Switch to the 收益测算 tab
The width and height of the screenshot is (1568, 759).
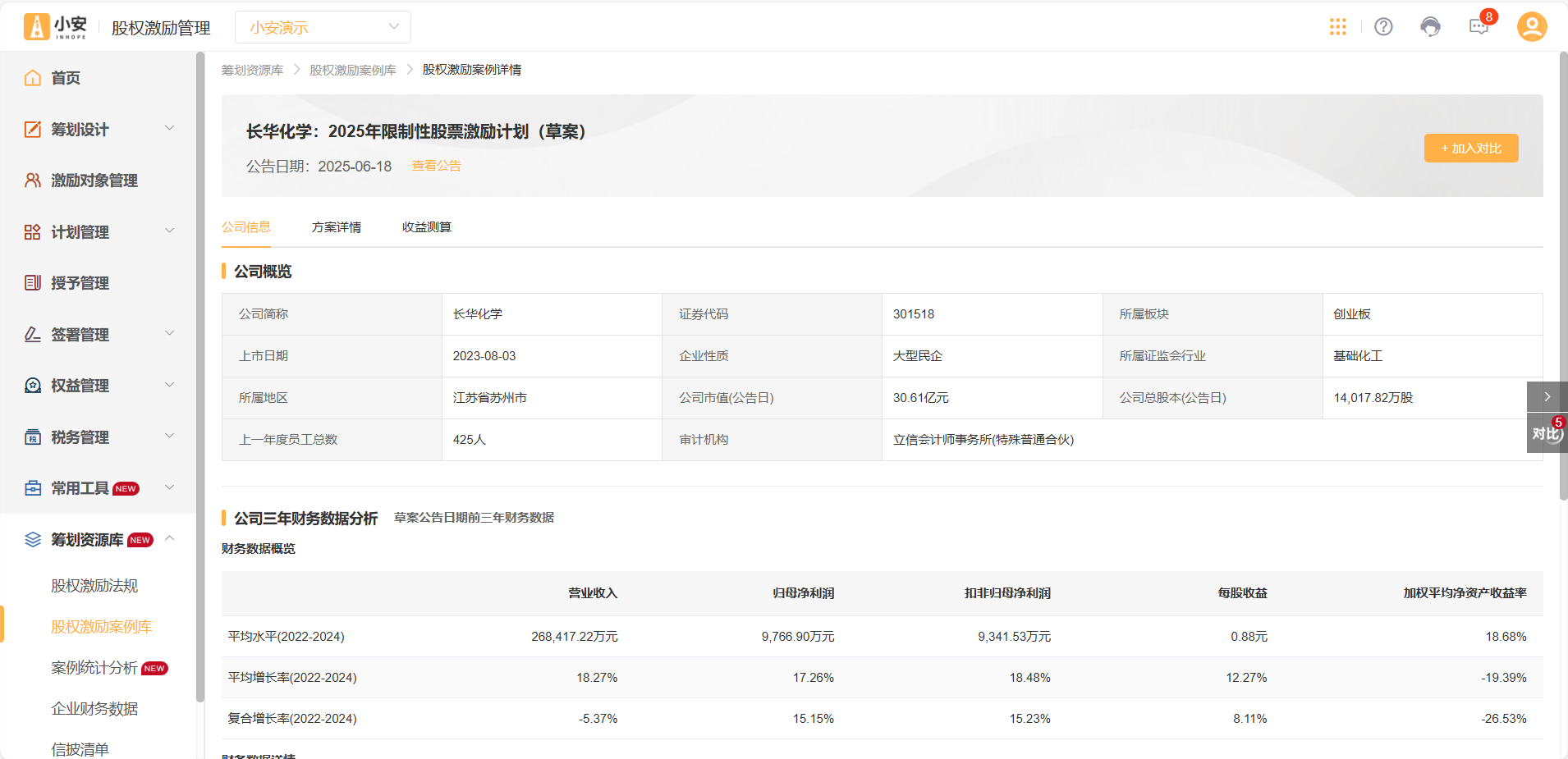coord(427,227)
